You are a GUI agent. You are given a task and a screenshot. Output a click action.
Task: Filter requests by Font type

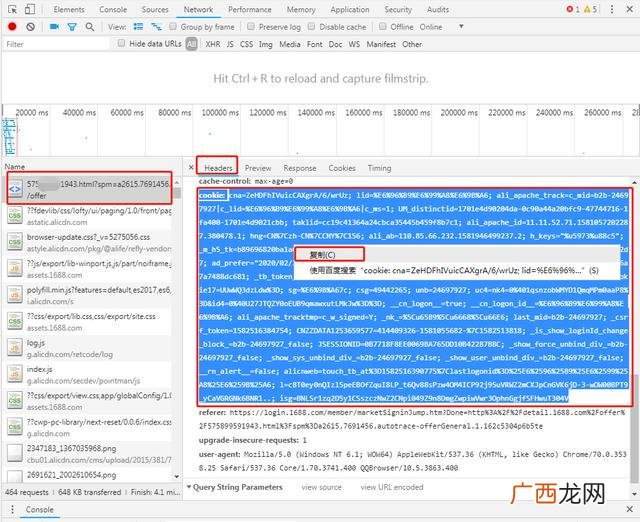[x=315, y=44]
